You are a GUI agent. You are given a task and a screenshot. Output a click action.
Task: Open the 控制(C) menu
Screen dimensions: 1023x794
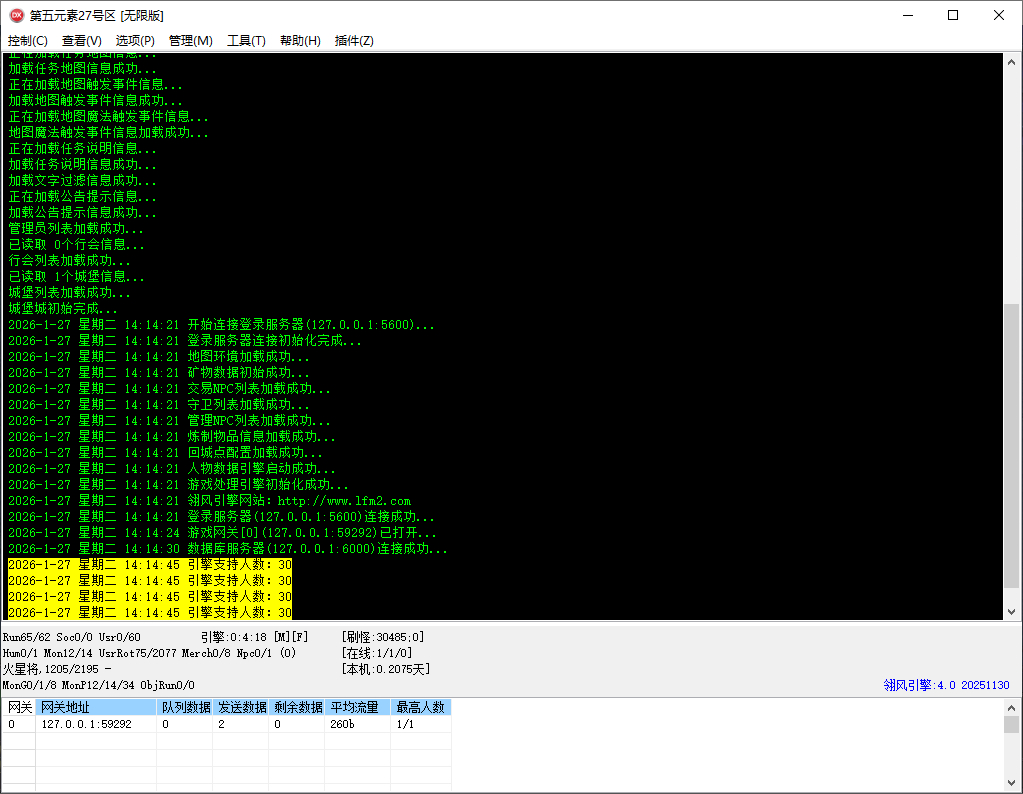[x=28, y=41]
